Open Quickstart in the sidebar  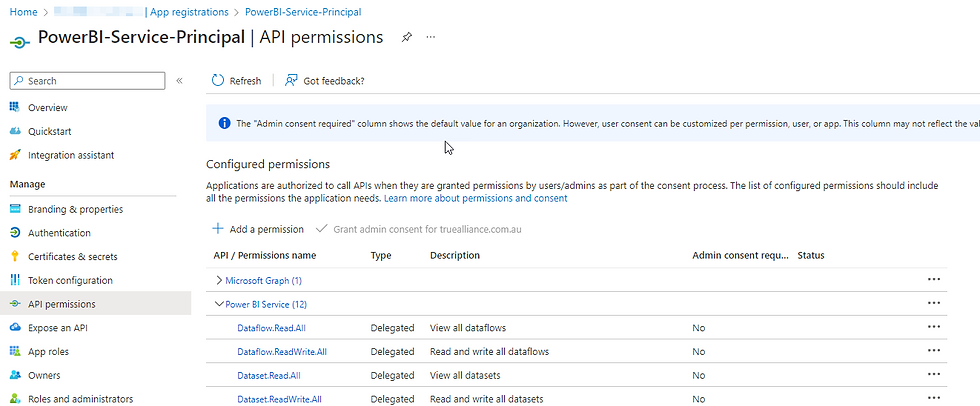[49, 131]
